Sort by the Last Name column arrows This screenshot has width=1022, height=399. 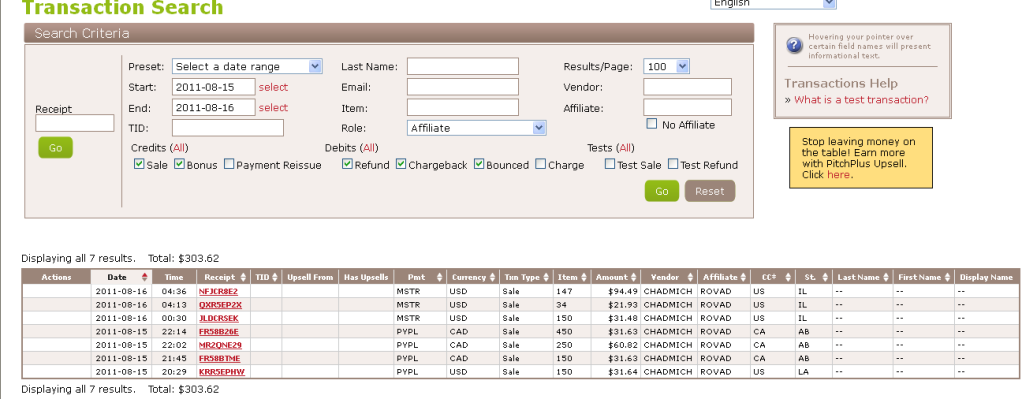(885, 277)
